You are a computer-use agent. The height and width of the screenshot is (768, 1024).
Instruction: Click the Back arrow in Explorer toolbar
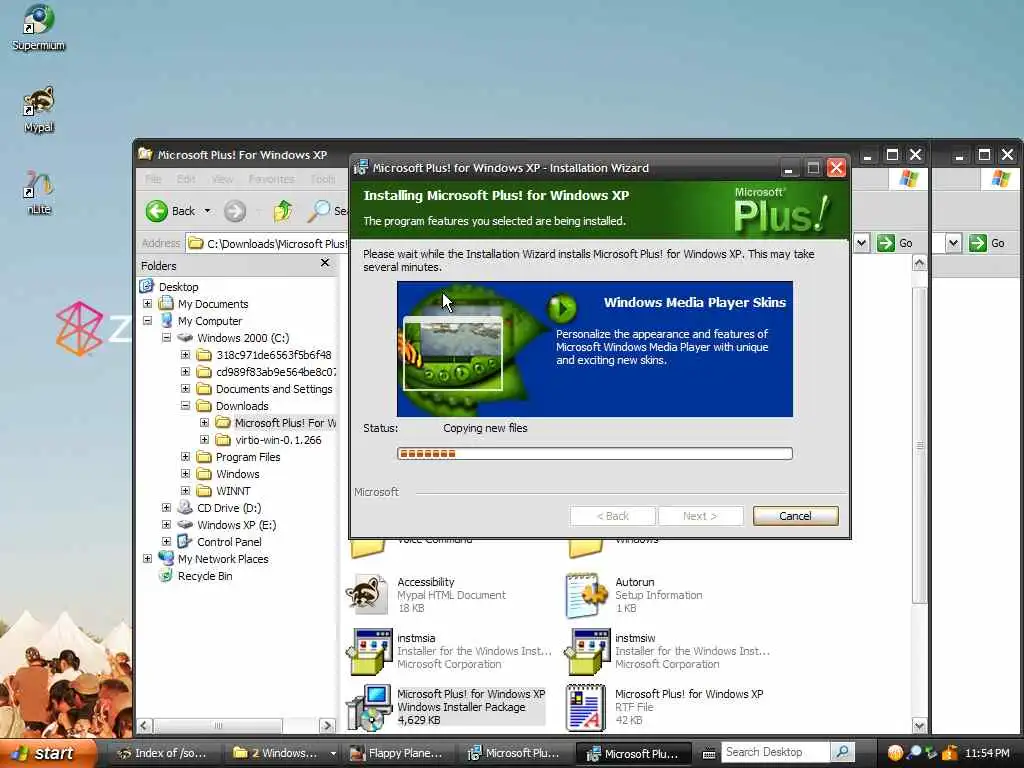157,211
